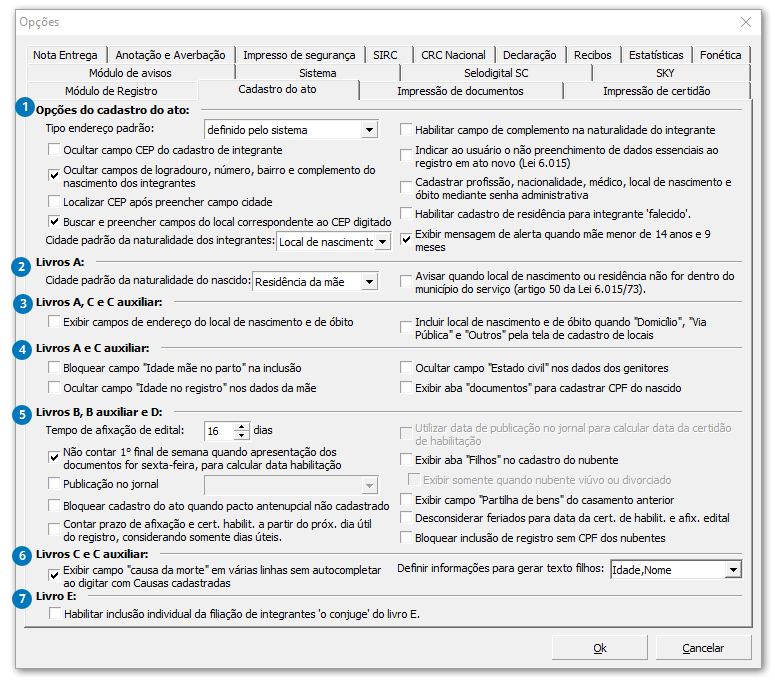Expand Tipo endereço padrão dropdown

pyautogui.click(x=369, y=130)
